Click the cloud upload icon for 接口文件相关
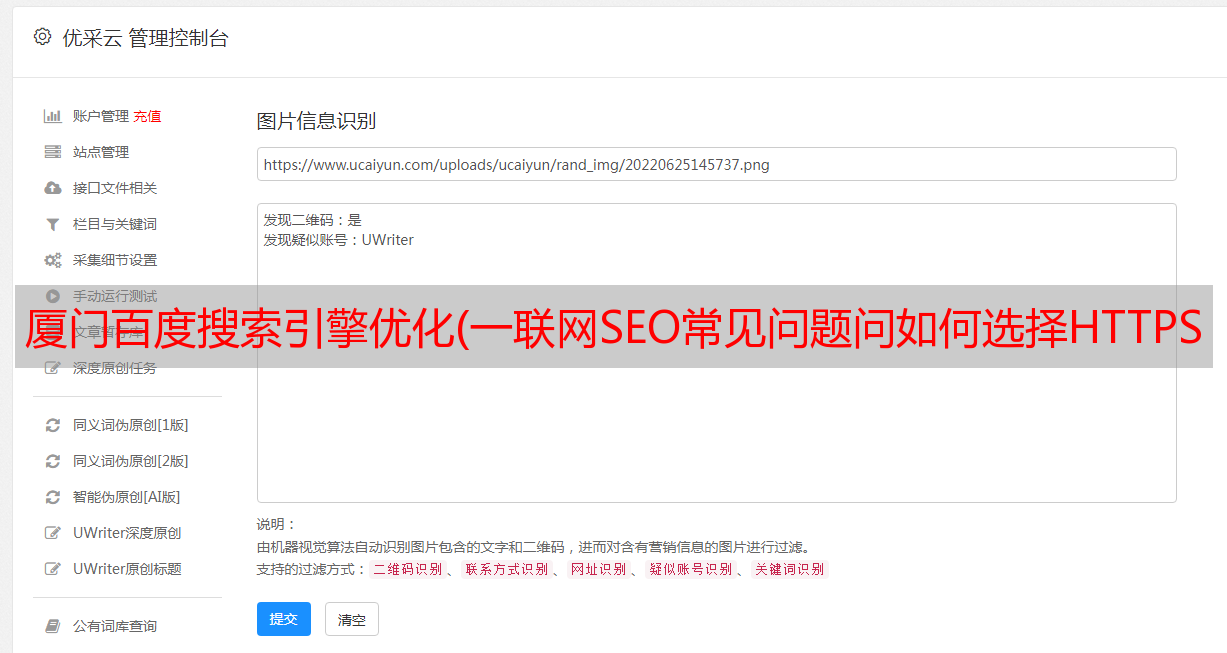The width and height of the screenshot is (1227, 653). 53,188
